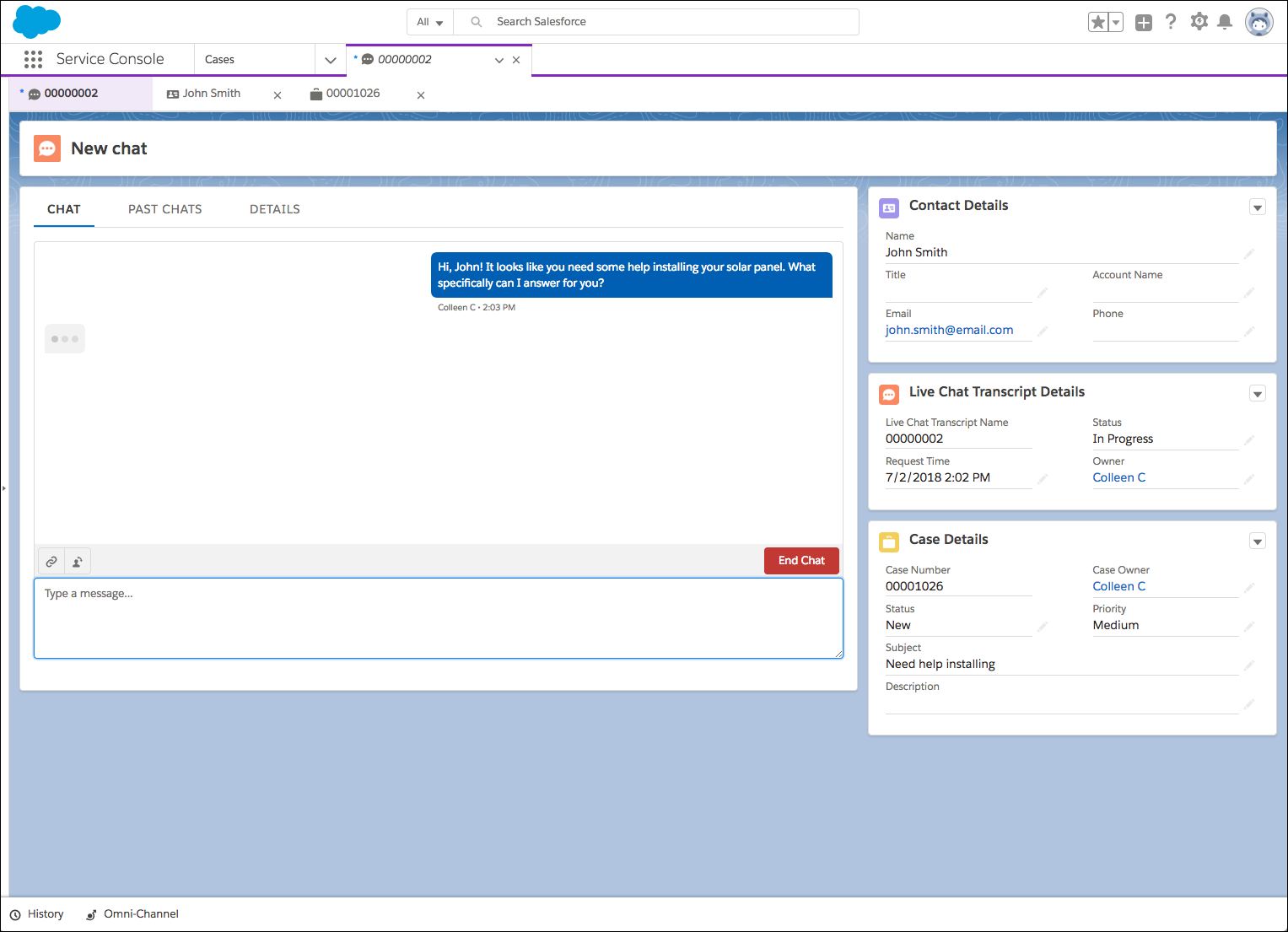Open the Colleen C owner link
The width and height of the screenshot is (1288, 932).
point(1118,477)
